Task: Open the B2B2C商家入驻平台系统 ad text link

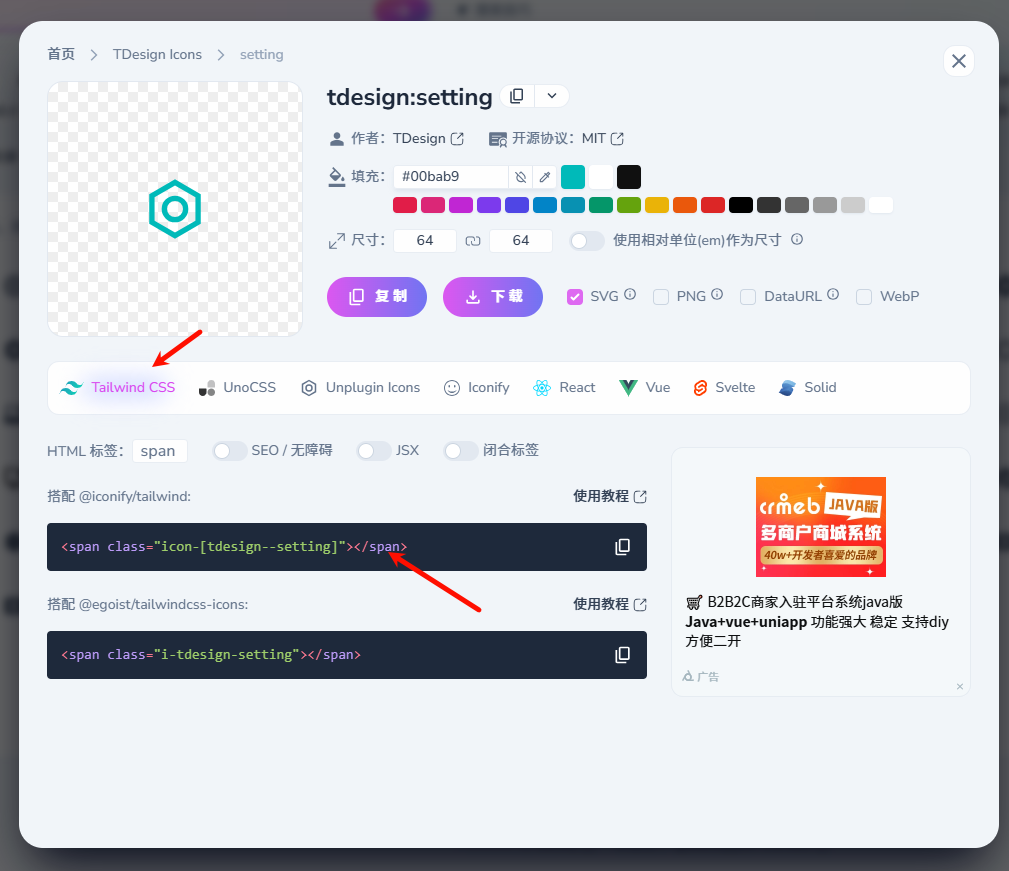Action: coord(817,621)
